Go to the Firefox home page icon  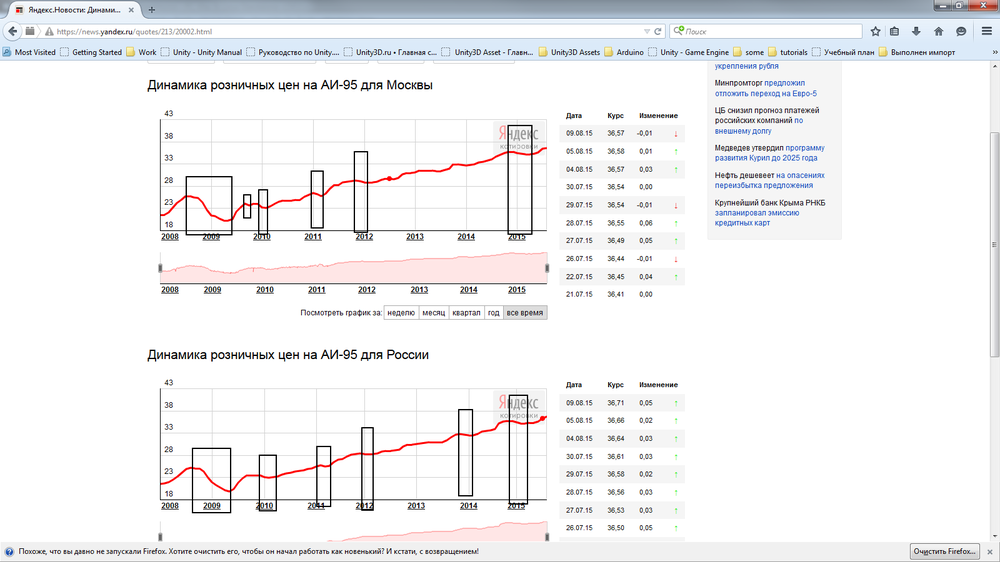click(939, 31)
